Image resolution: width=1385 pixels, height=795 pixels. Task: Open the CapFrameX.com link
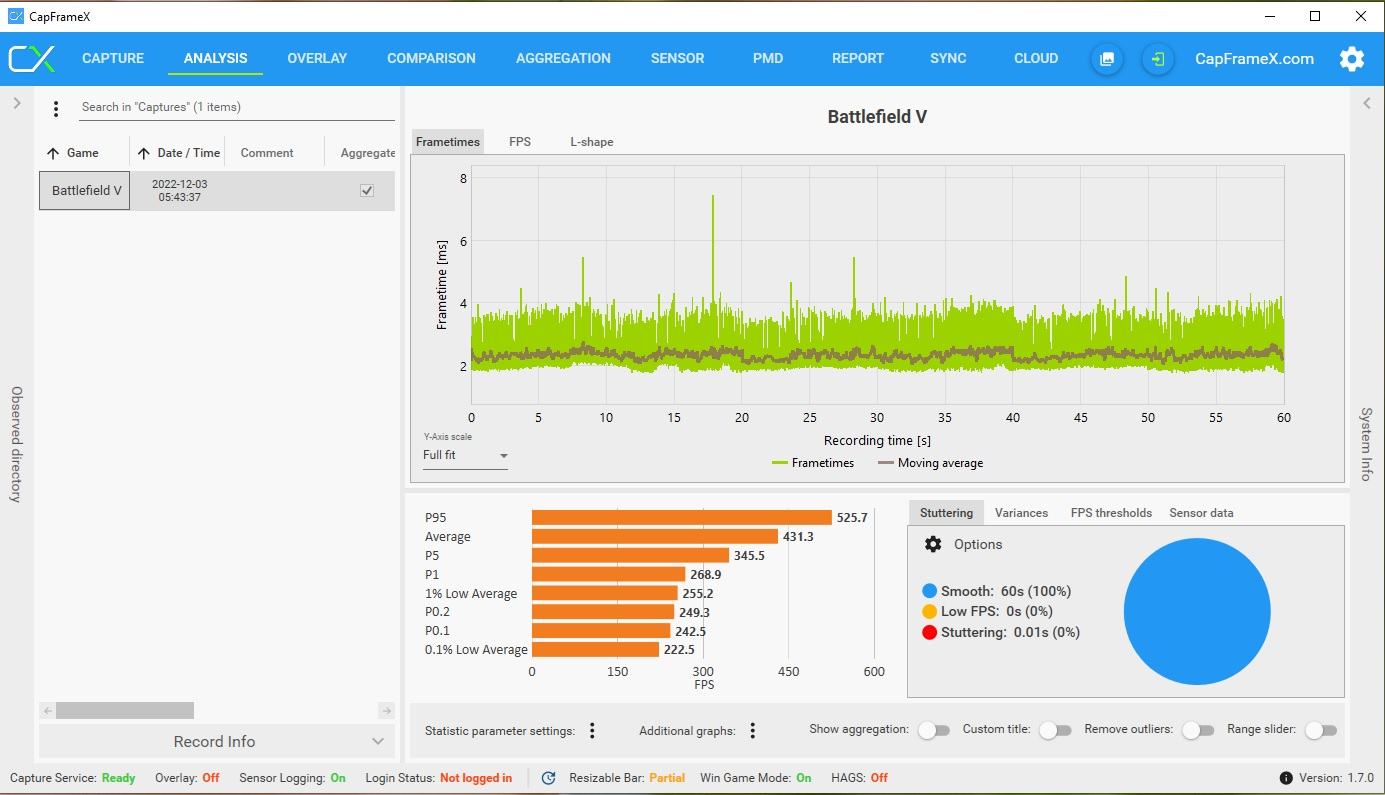click(1254, 59)
